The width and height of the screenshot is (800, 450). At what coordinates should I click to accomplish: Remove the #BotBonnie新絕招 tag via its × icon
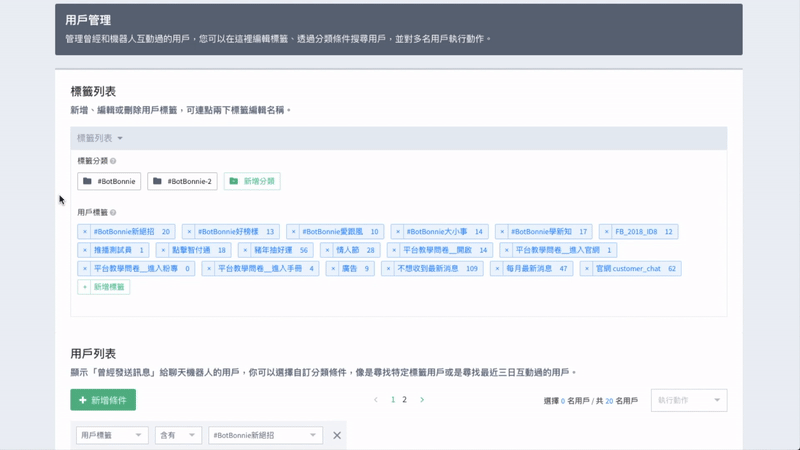pyautogui.click(x=85, y=232)
